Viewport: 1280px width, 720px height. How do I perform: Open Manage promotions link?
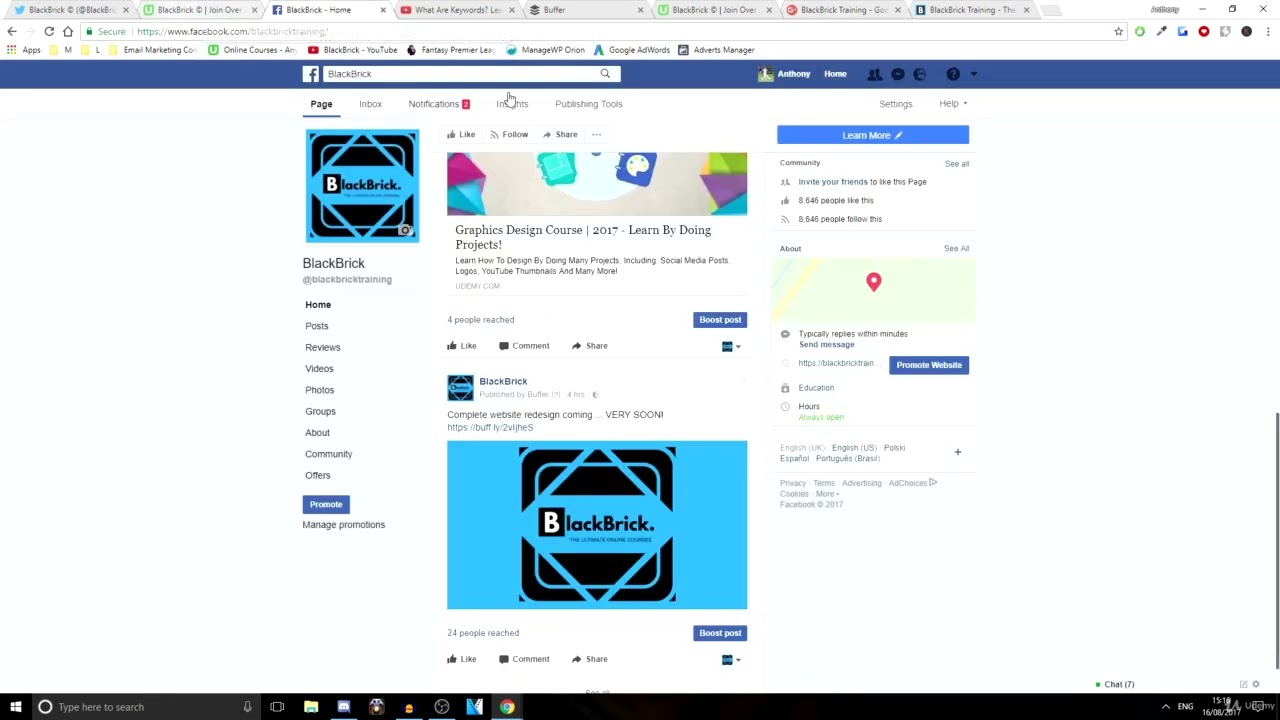click(x=344, y=525)
